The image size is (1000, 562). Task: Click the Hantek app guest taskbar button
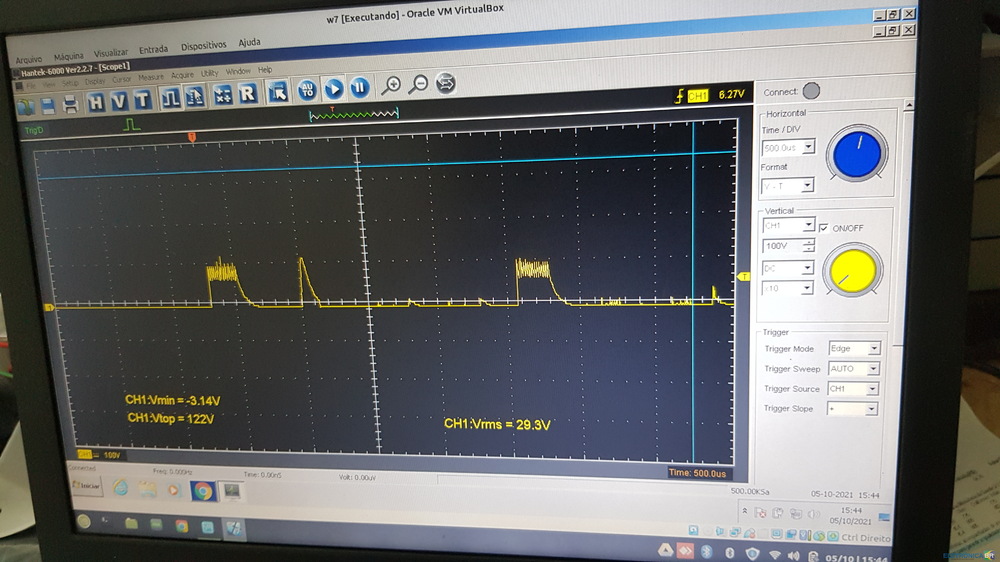coord(231,491)
